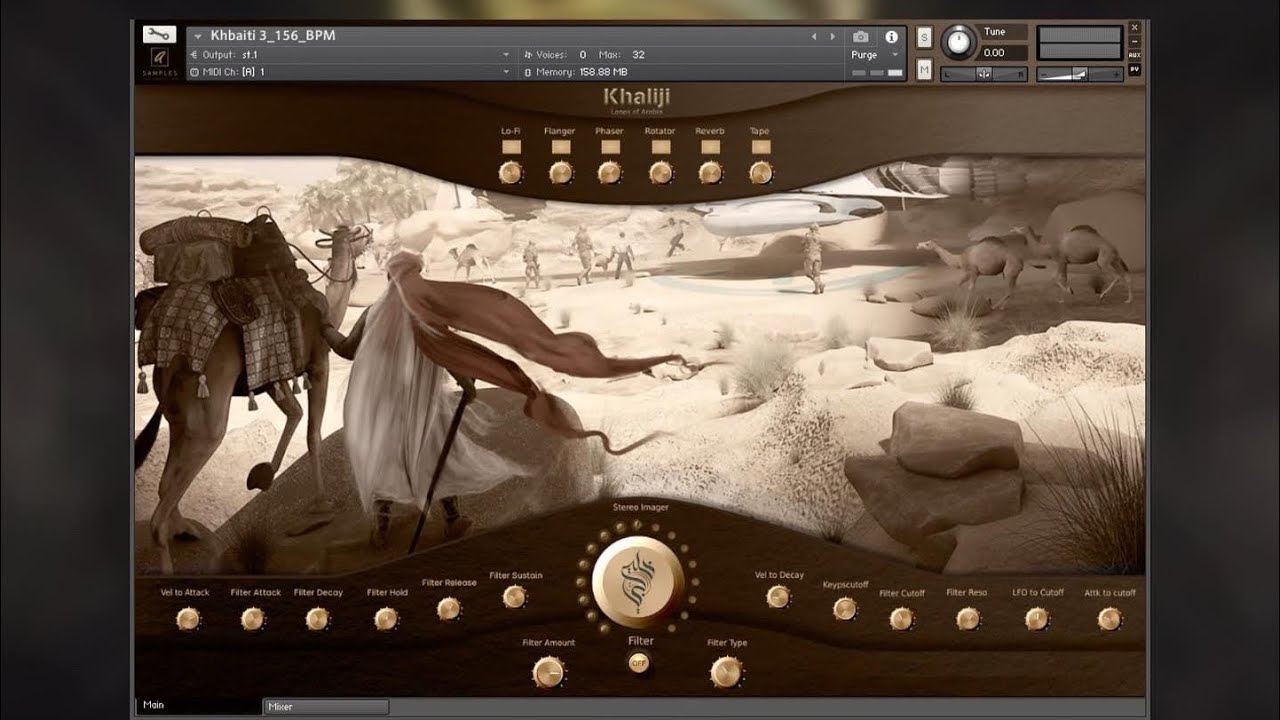Click the Filter Hold knob
1280x720 pixels.
pyautogui.click(x=386, y=619)
